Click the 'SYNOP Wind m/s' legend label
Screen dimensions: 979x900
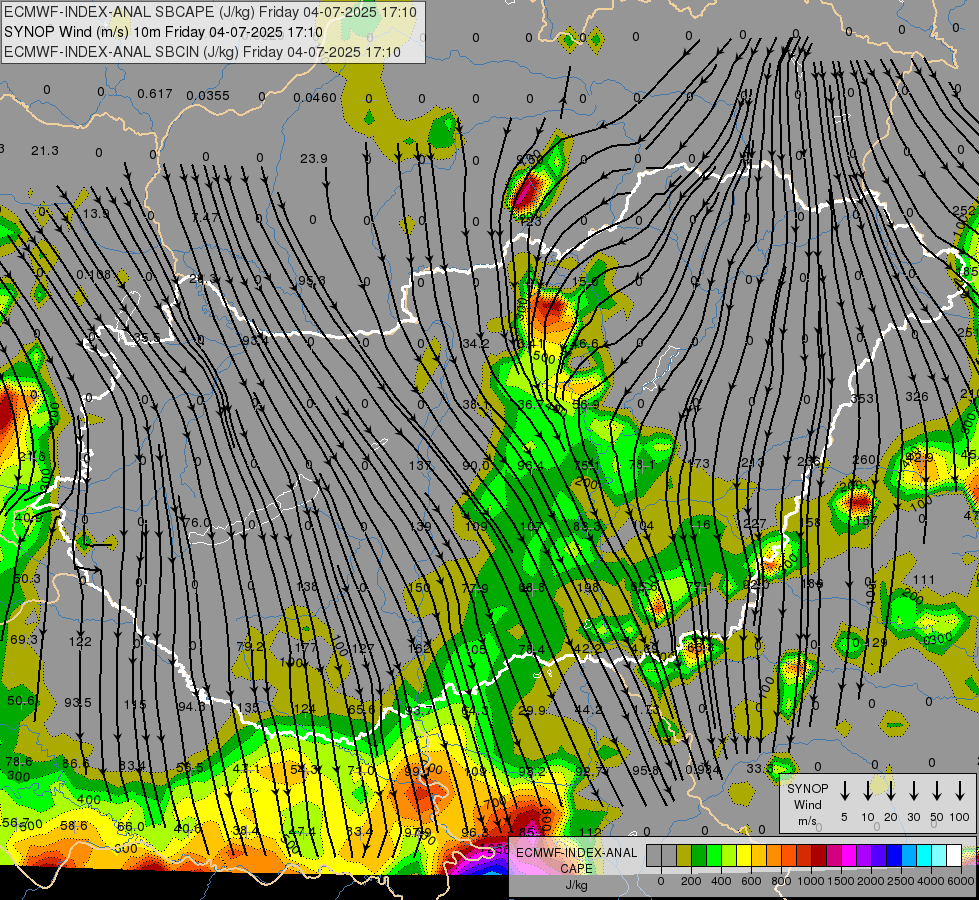(807, 804)
